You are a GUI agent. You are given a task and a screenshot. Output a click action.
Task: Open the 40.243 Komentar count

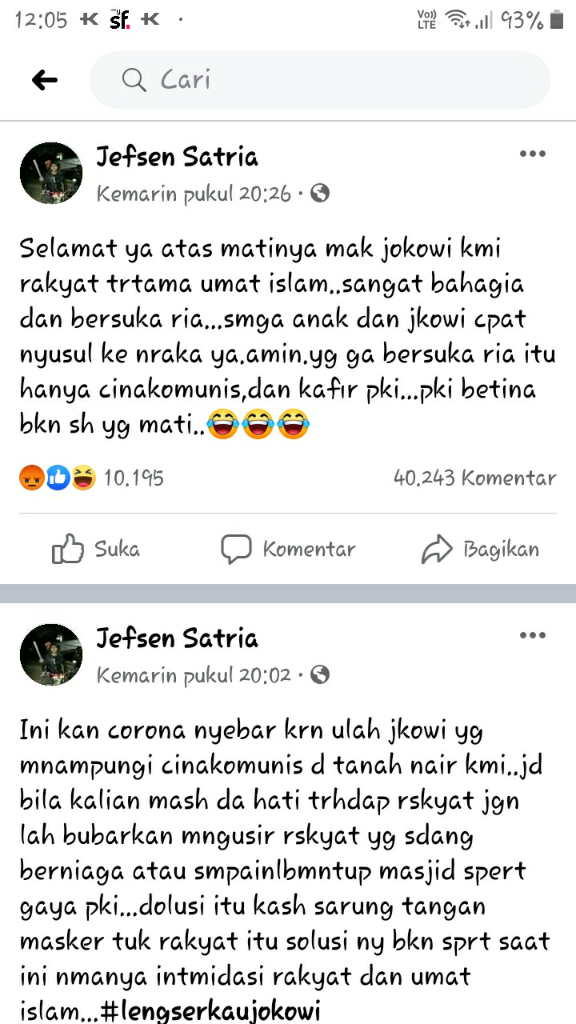pyautogui.click(x=475, y=479)
